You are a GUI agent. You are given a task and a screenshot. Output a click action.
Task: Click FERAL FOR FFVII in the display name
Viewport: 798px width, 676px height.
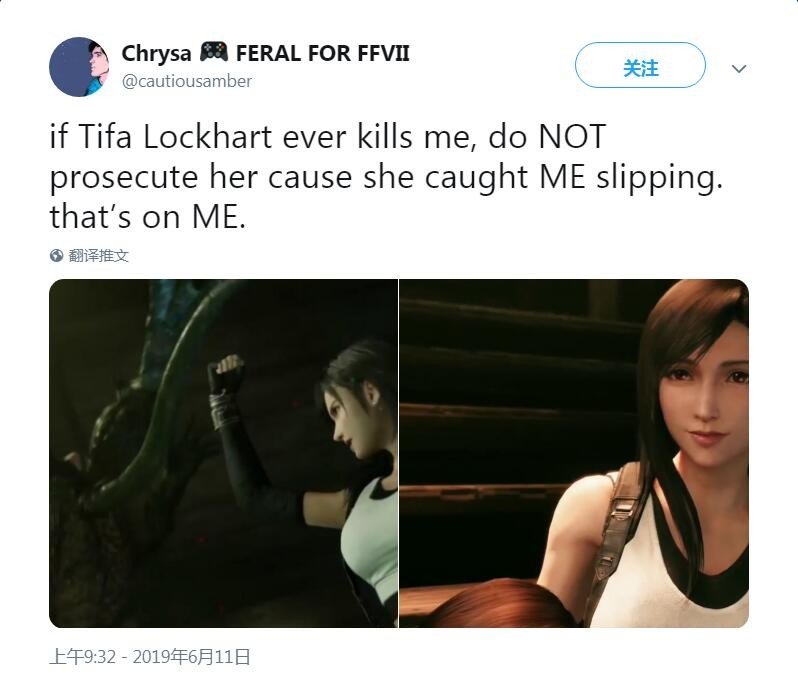(323, 53)
